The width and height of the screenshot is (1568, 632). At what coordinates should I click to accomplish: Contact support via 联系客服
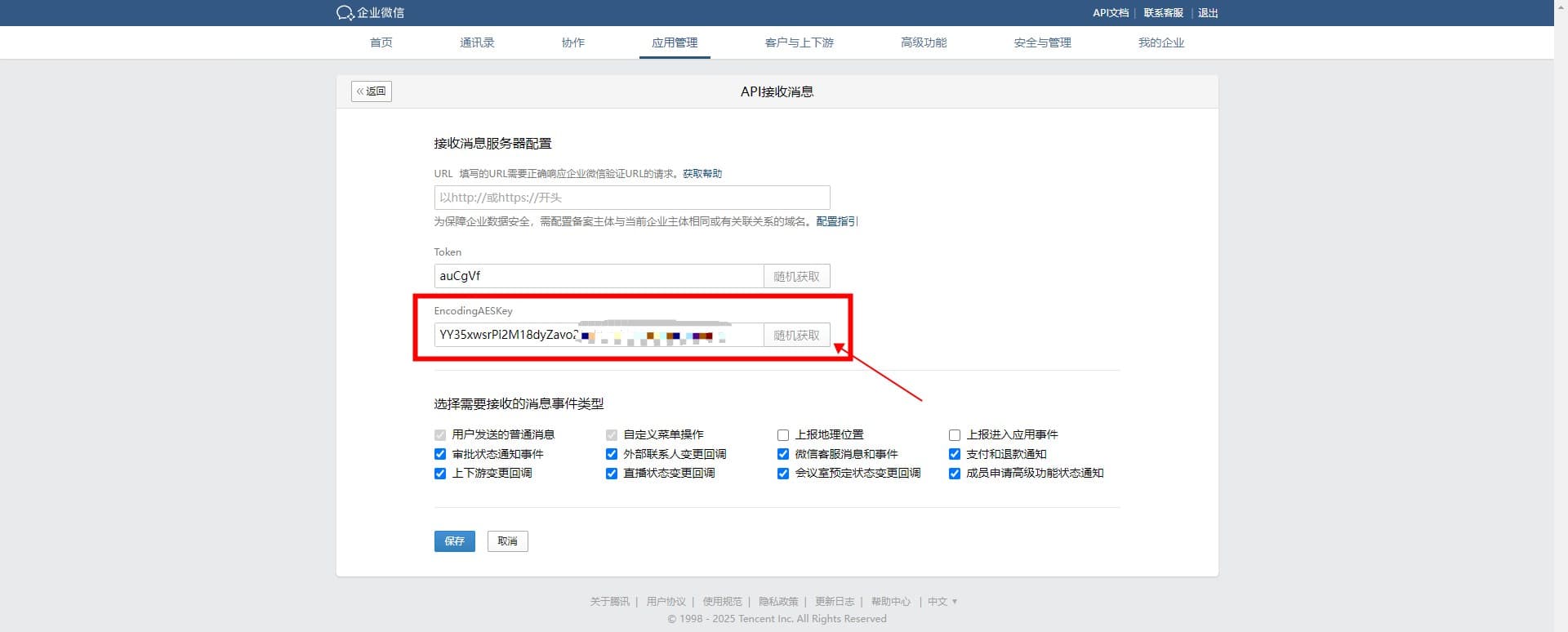tap(1163, 13)
